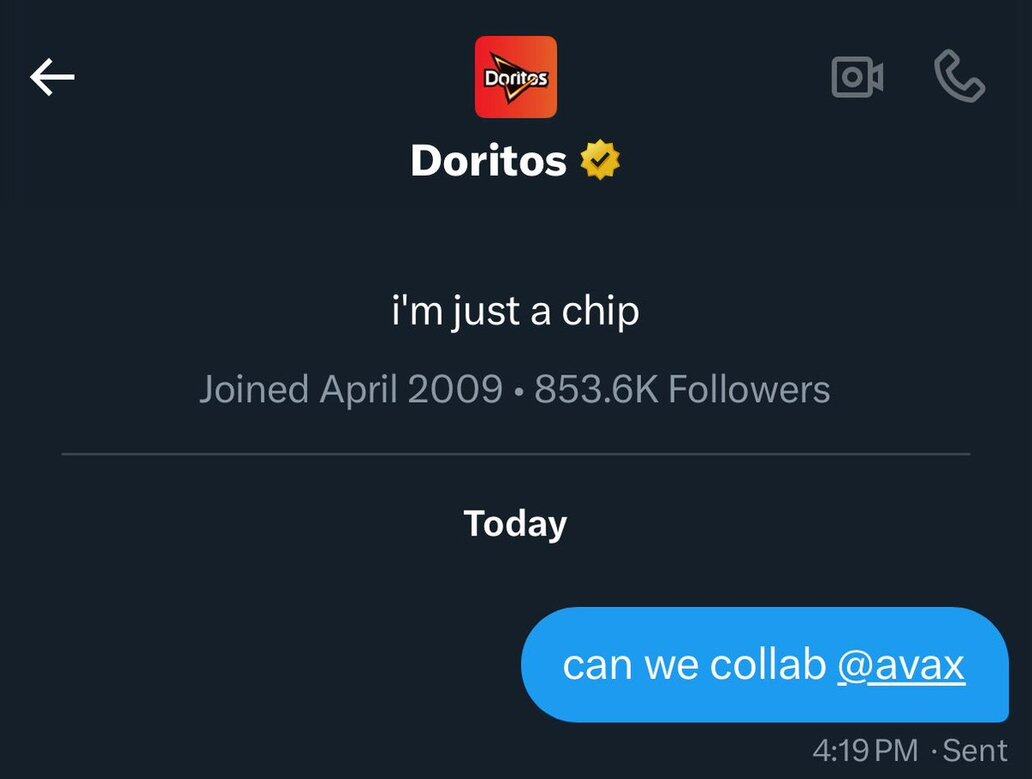The width and height of the screenshot is (1032, 779).
Task: Check the Sent delivery status
Action: 975,751
